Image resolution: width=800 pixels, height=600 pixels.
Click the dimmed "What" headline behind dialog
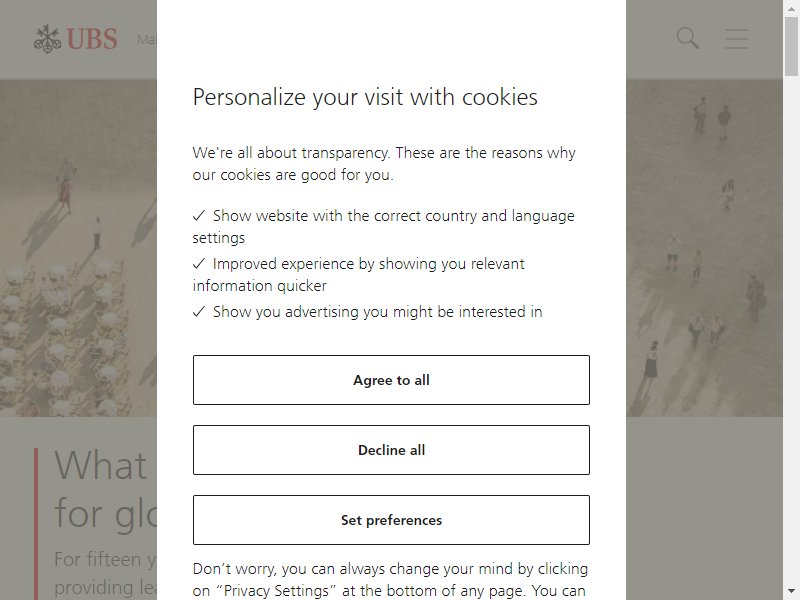click(x=101, y=466)
